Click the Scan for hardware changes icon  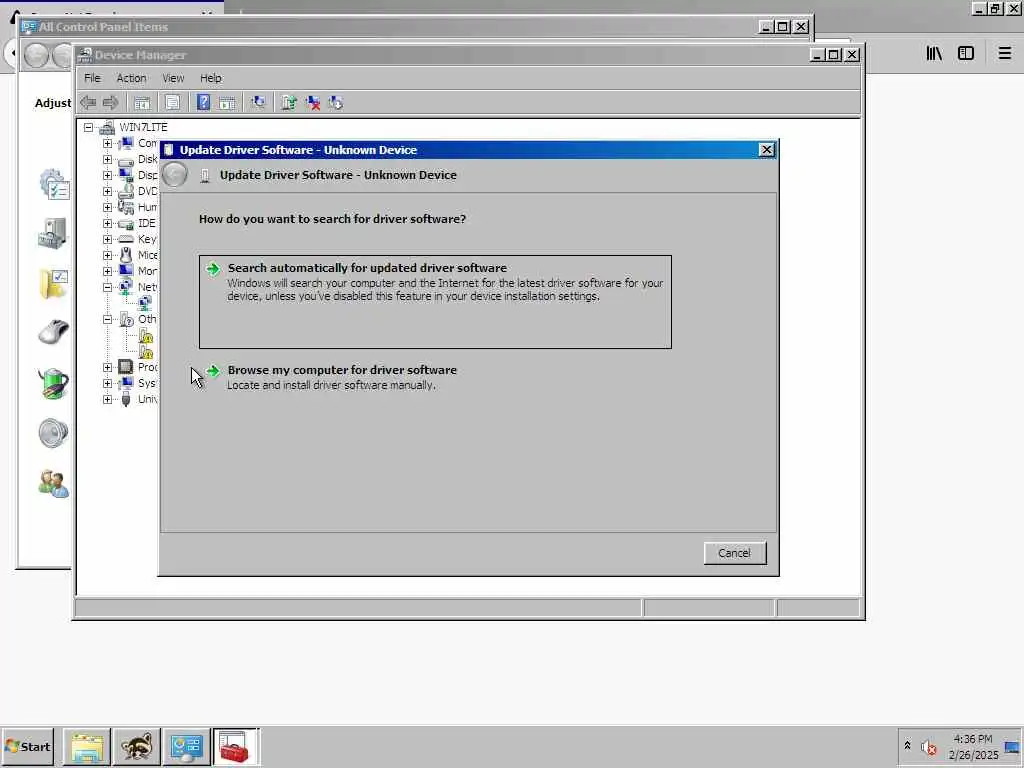[x=258, y=103]
